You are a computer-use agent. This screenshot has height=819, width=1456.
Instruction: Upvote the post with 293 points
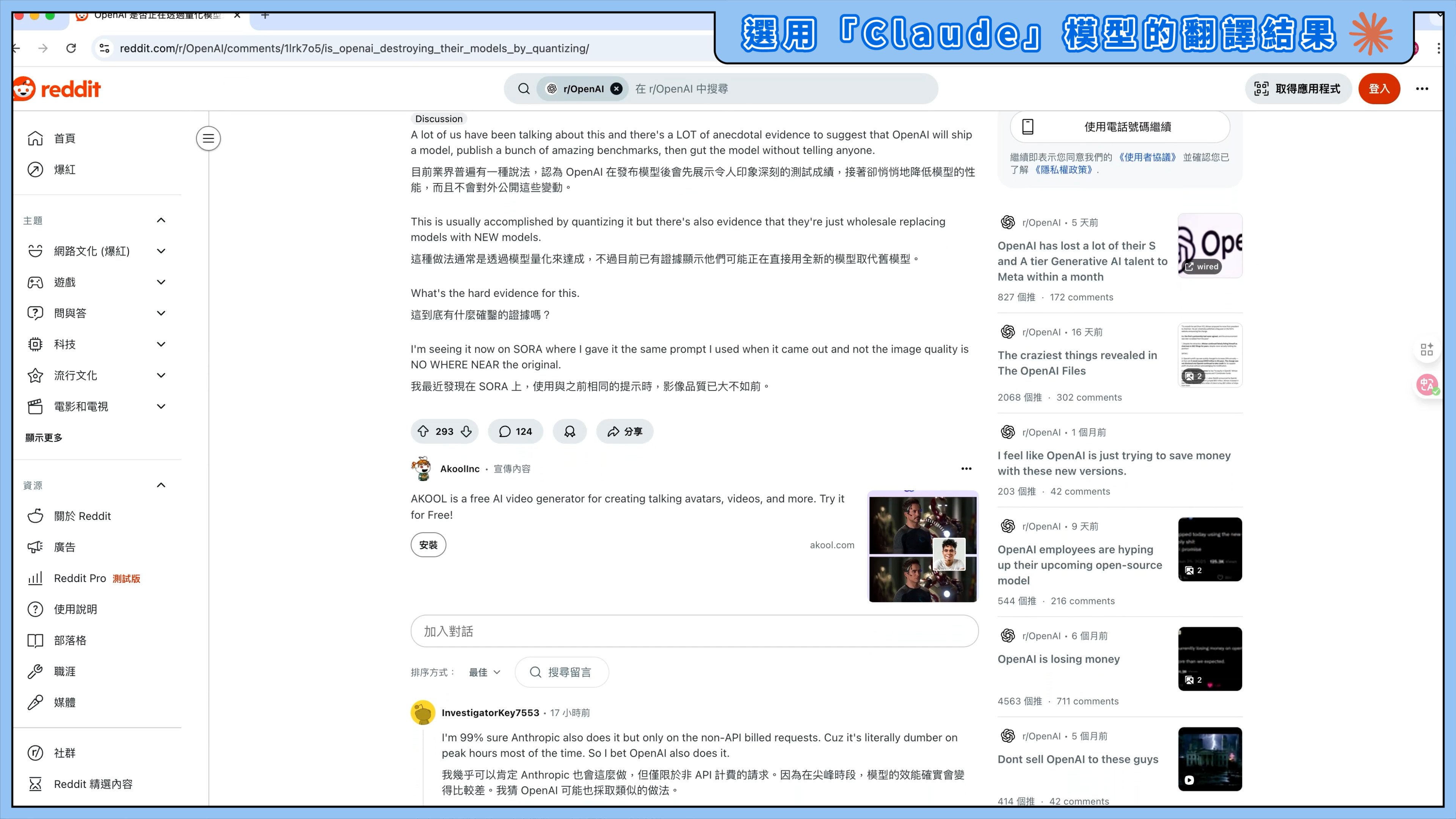pos(424,431)
